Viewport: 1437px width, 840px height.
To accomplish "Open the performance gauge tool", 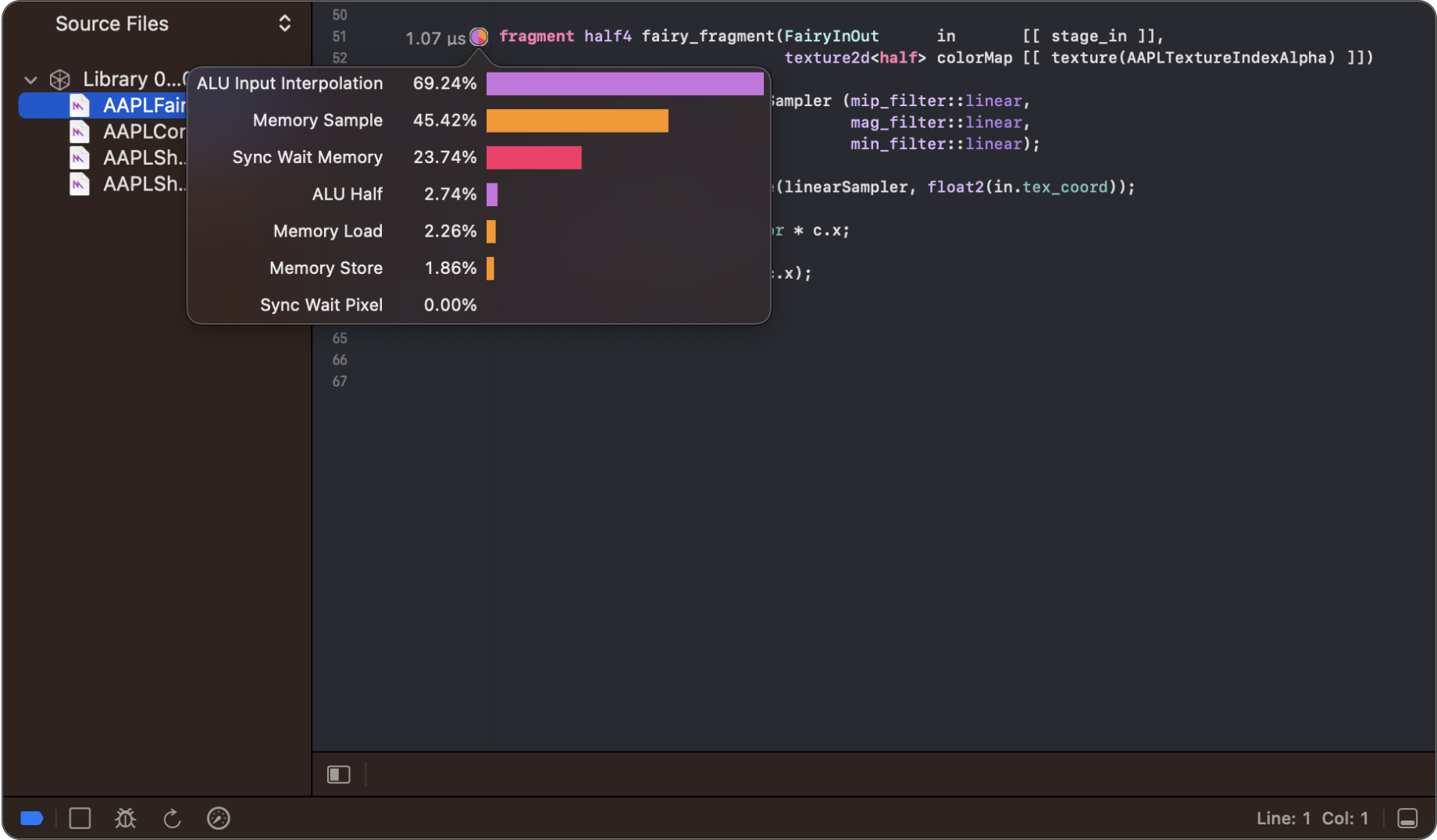I will click(x=218, y=818).
